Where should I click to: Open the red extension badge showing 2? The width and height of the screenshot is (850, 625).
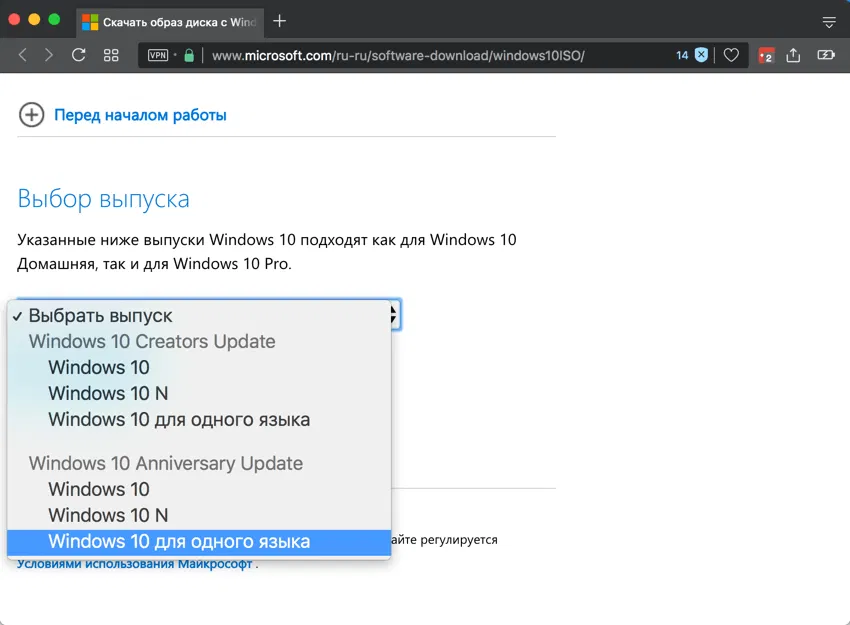(x=766, y=55)
